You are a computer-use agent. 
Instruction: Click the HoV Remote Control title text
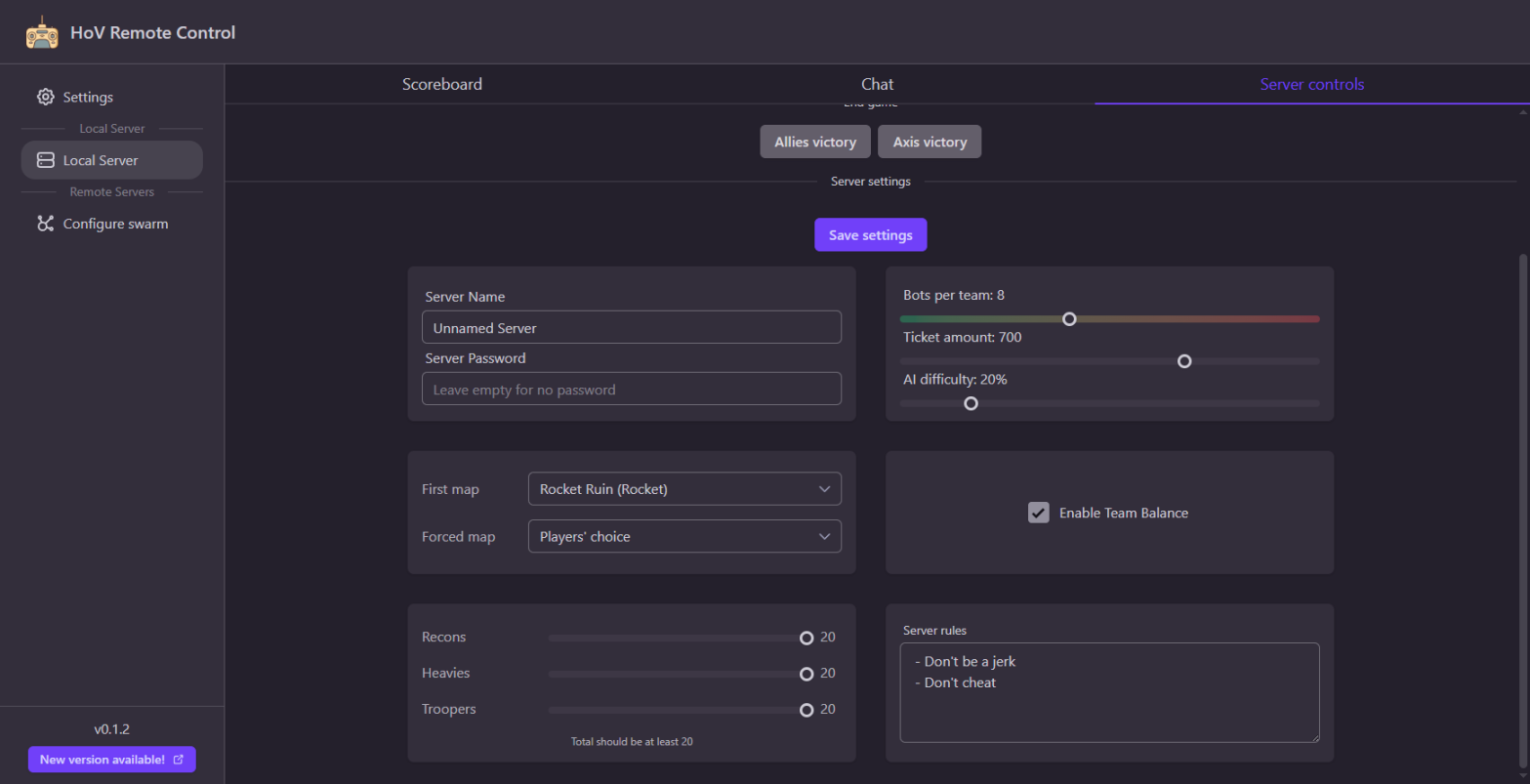click(x=153, y=32)
